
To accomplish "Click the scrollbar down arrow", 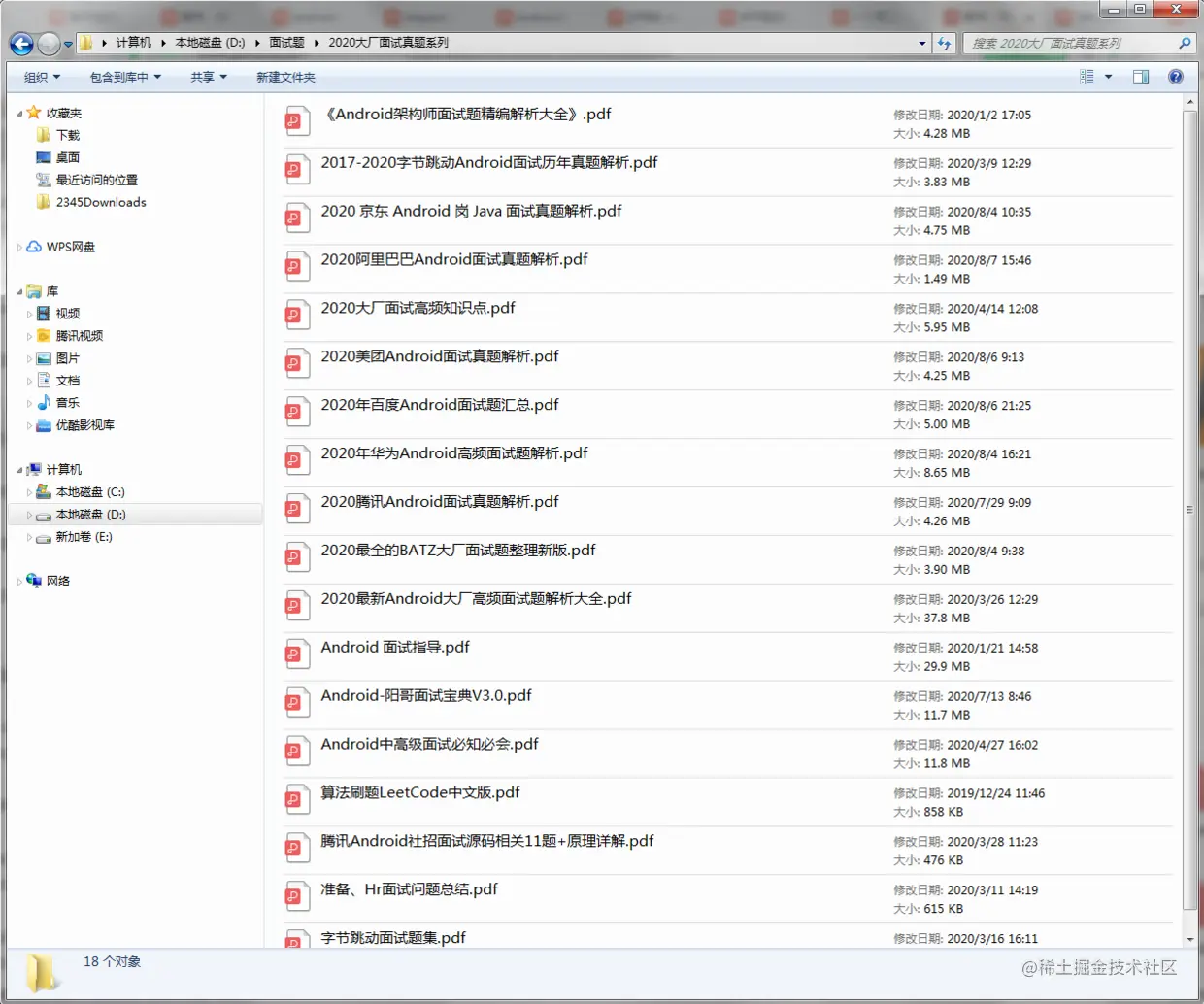I will [x=1189, y=940].
